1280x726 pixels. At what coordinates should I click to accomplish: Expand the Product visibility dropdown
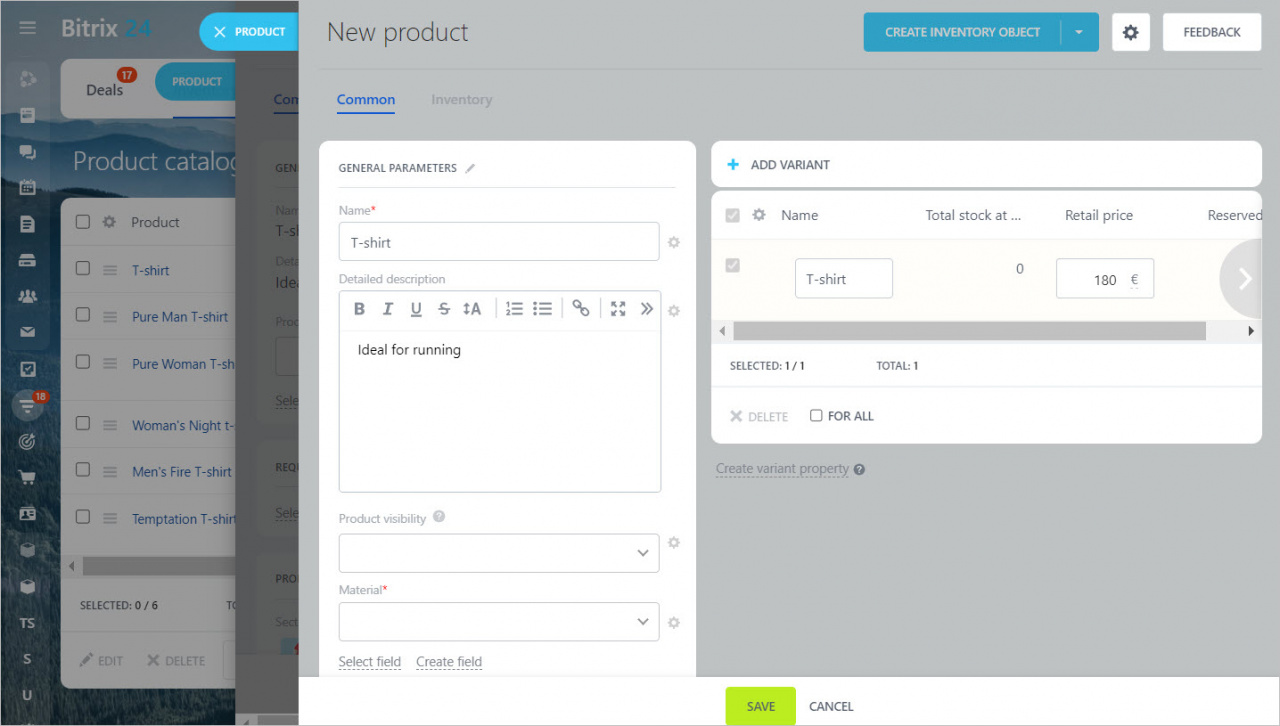[x=499, y=553]
